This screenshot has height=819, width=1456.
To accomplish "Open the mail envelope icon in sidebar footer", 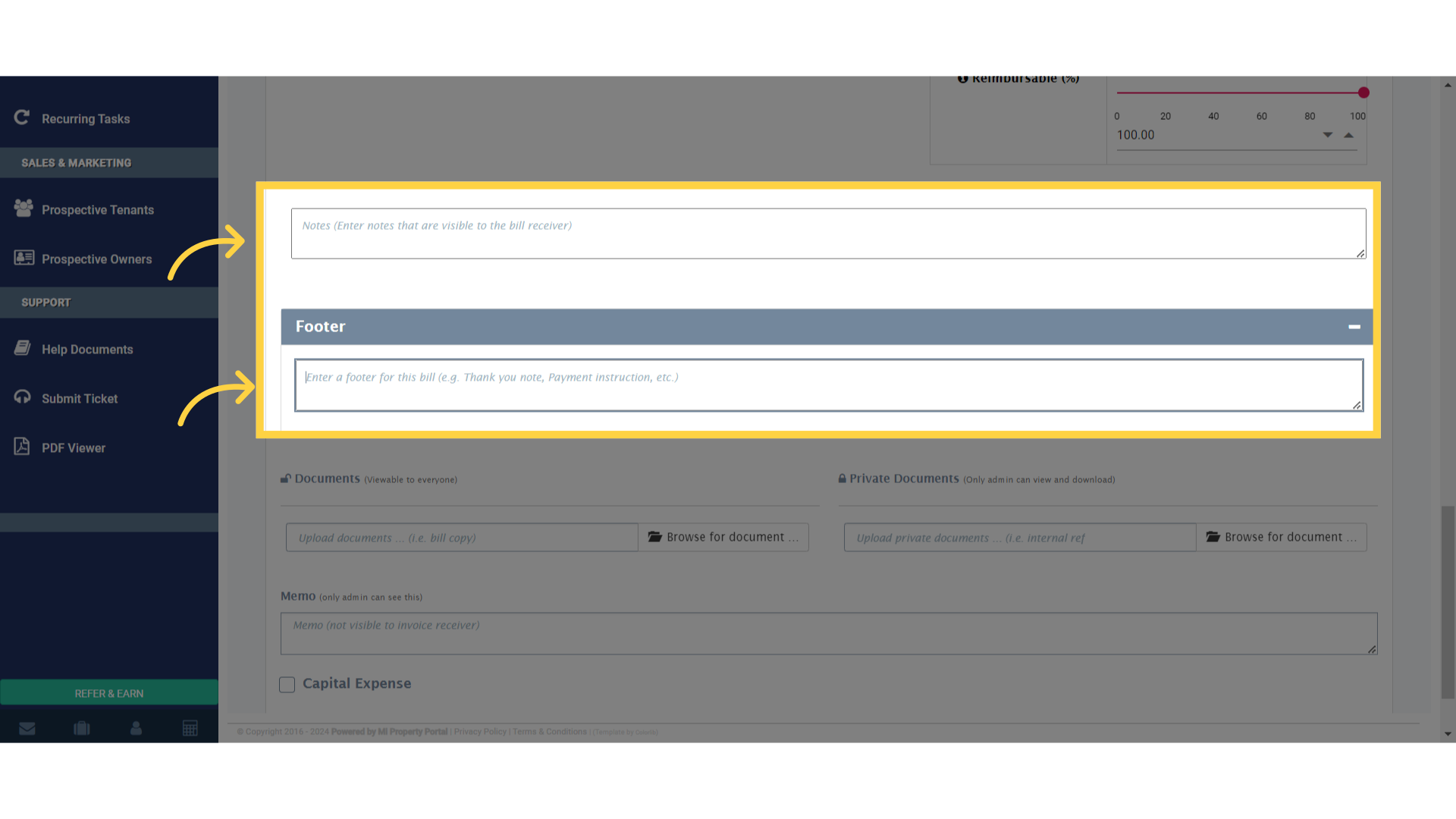I will coord(27,729).
